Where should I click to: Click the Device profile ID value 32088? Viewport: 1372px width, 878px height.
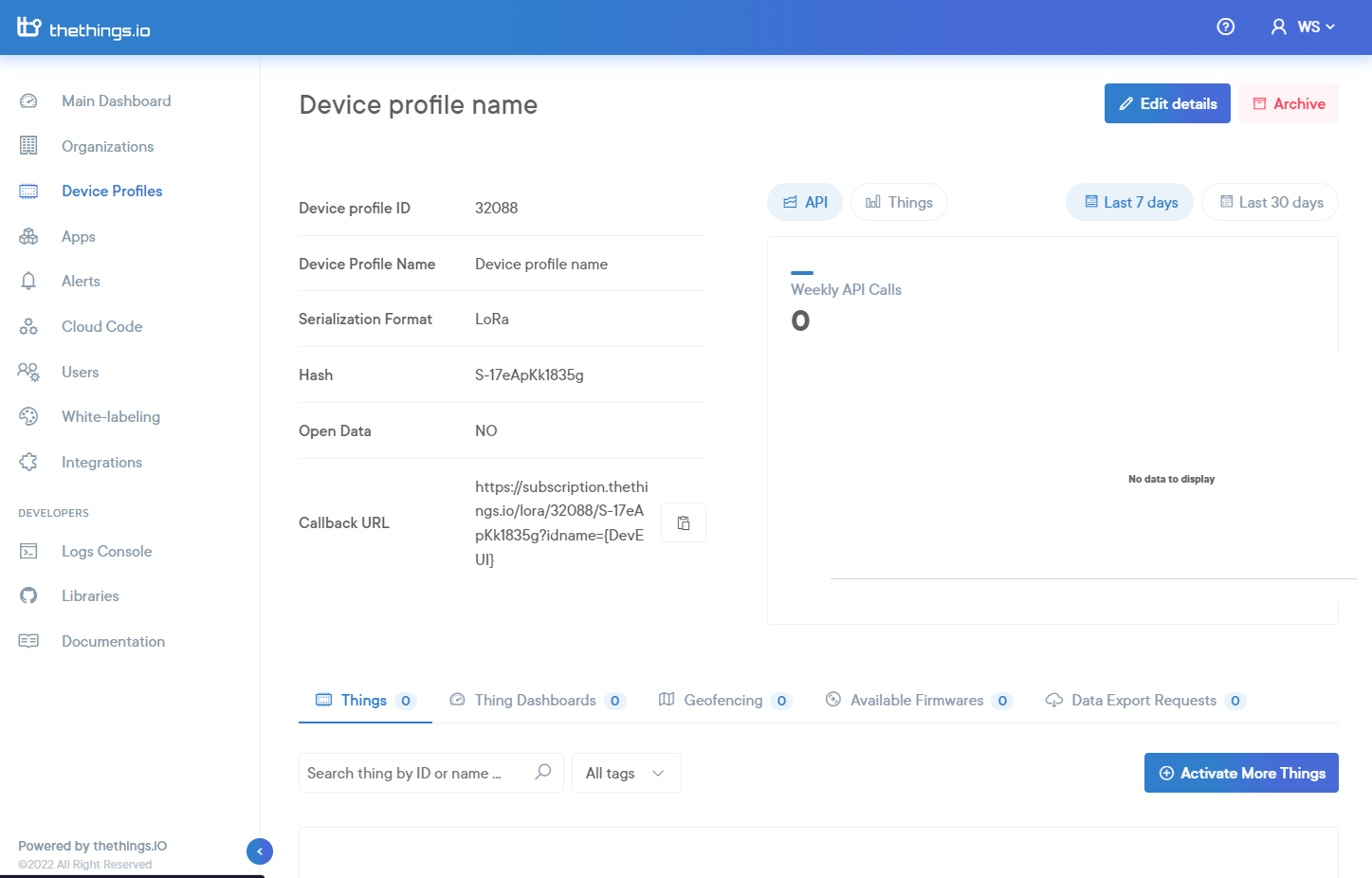496,208
